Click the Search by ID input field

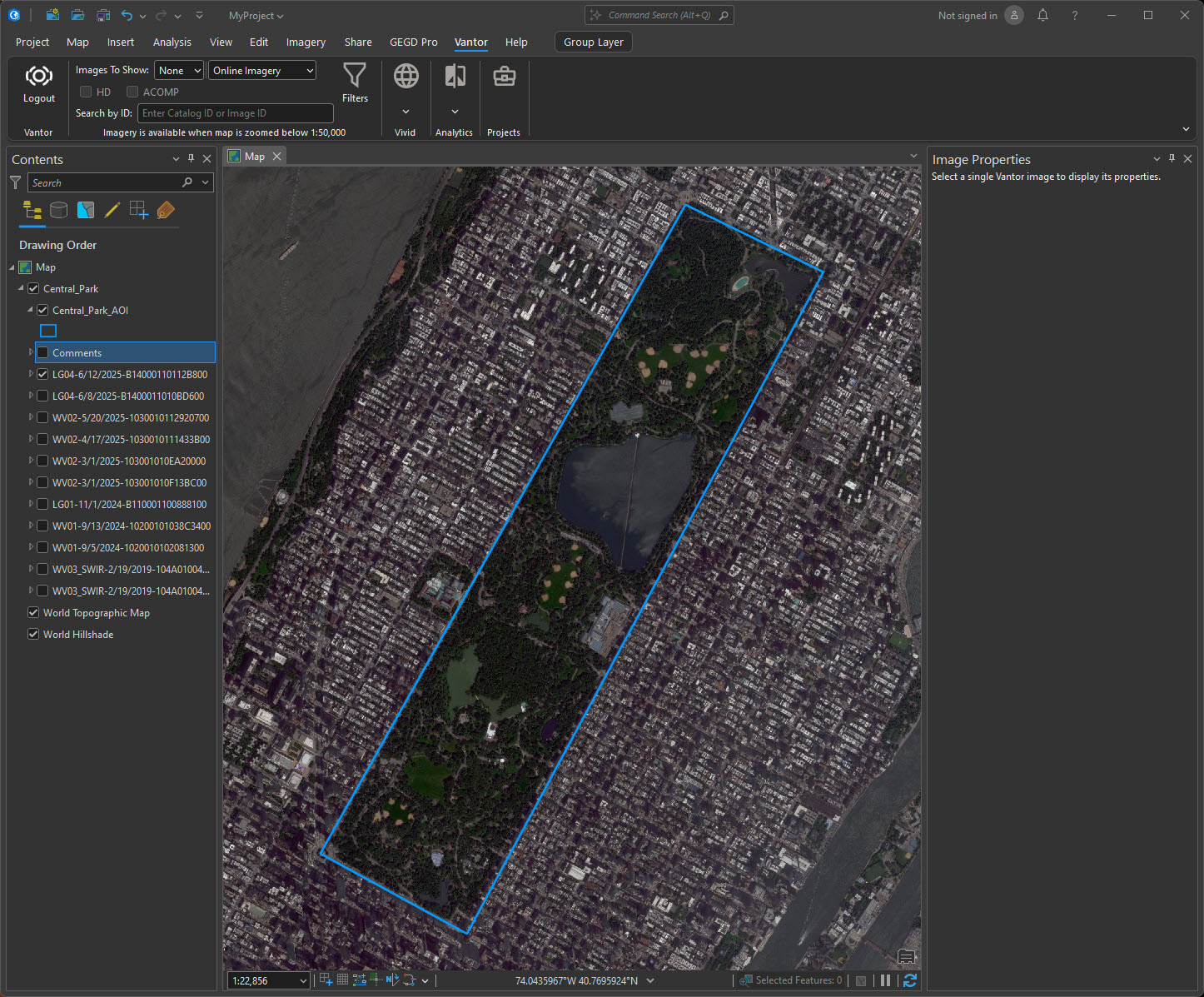pos(235,113)
